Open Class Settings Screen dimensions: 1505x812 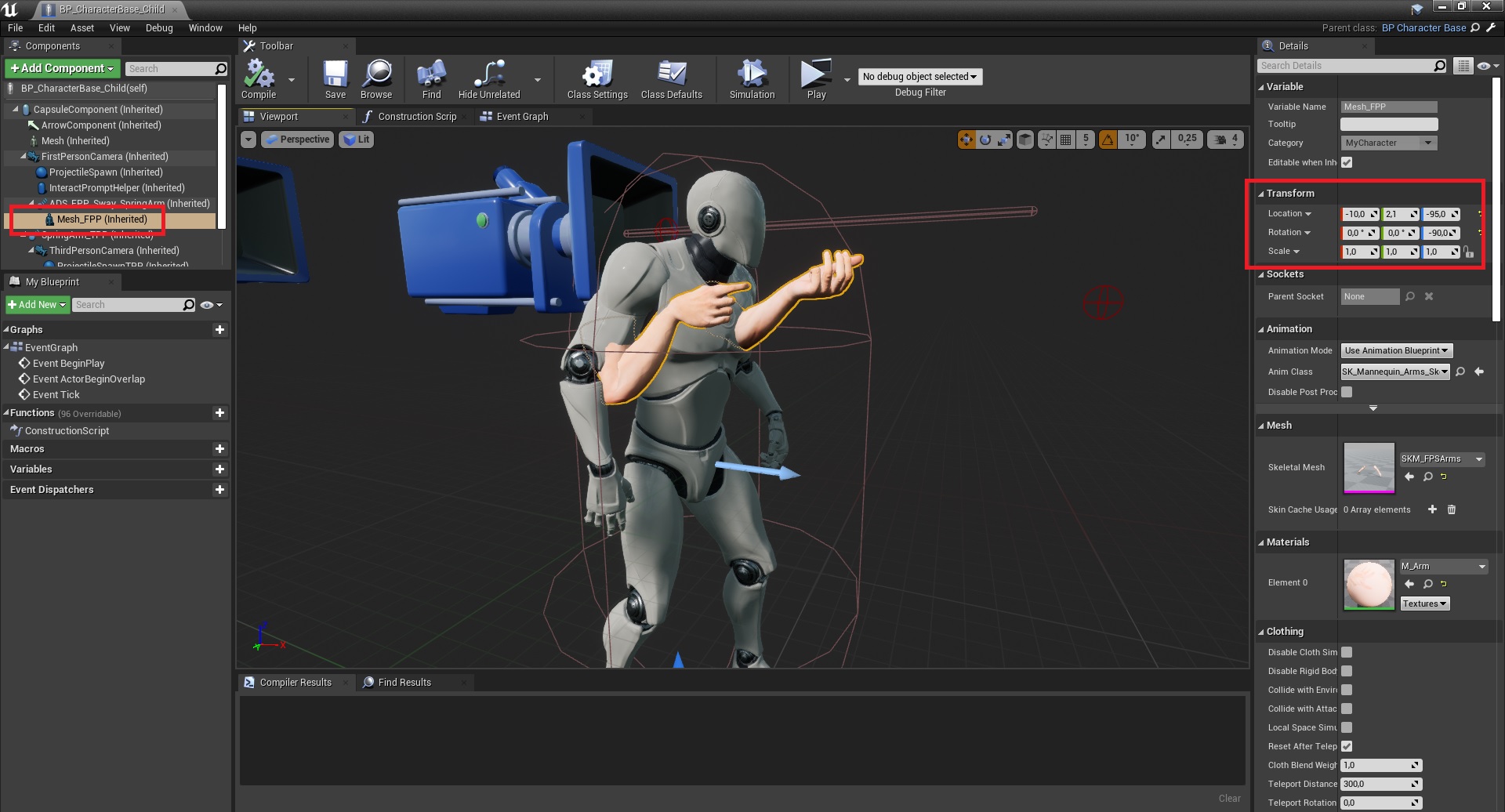point(597,76)
